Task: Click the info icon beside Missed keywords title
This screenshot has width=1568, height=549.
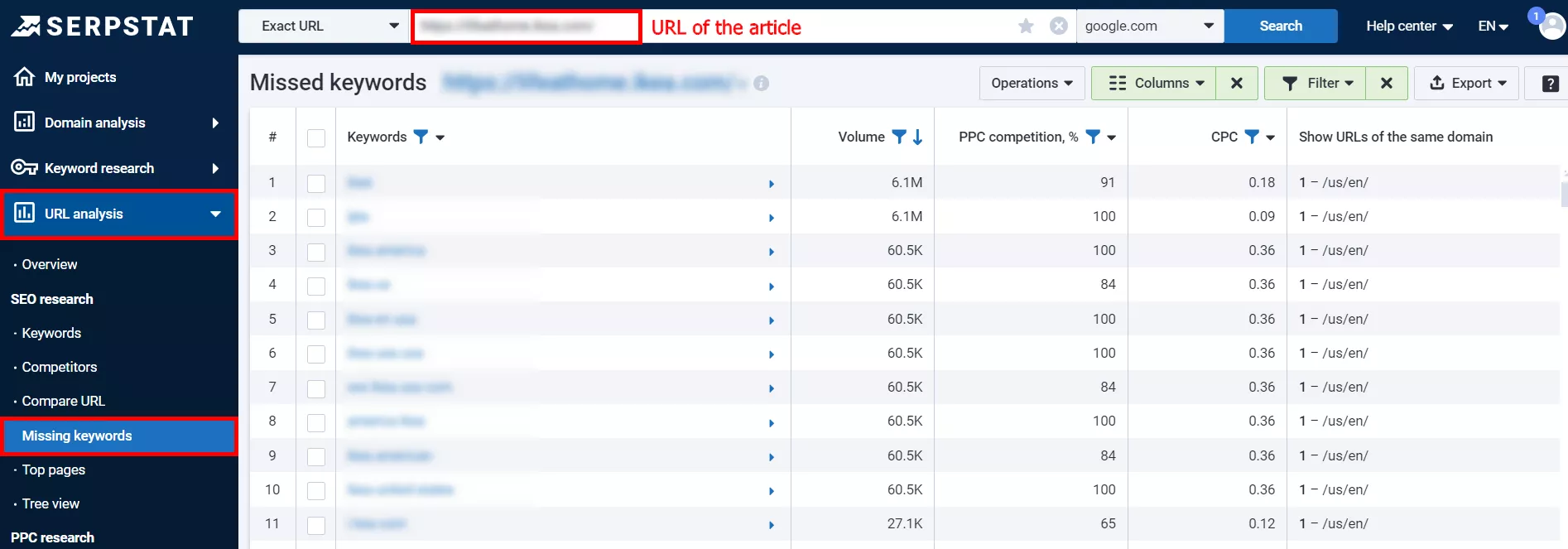Action: pyautogui.click(x=762, y=83)
